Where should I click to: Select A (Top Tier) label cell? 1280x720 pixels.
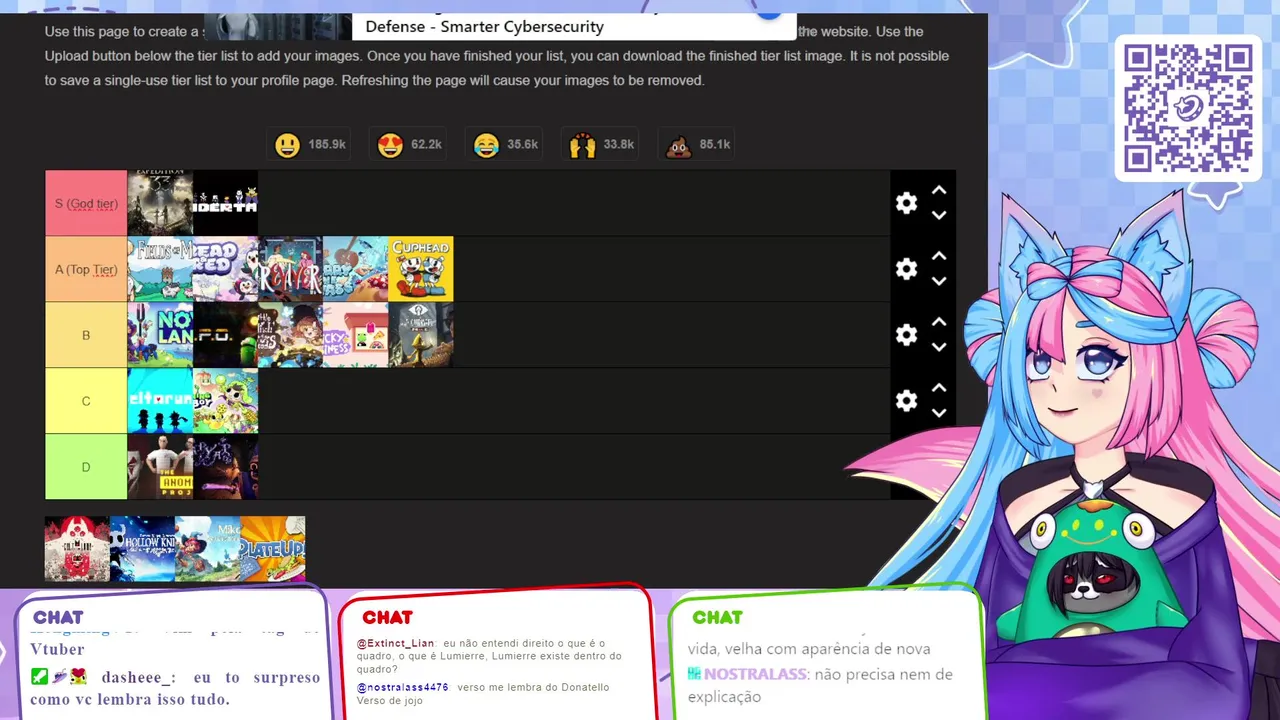point(86,269)
